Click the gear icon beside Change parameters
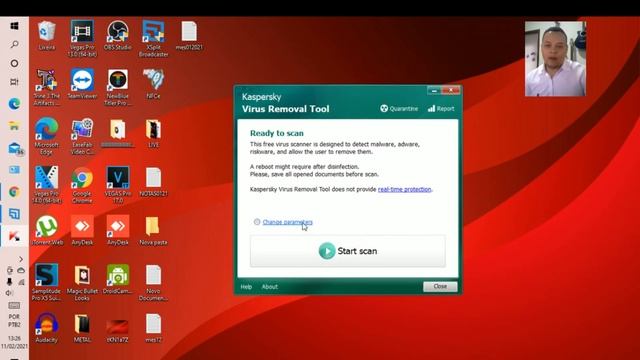Viewport: 640px width, 360px height. point(257,222)
